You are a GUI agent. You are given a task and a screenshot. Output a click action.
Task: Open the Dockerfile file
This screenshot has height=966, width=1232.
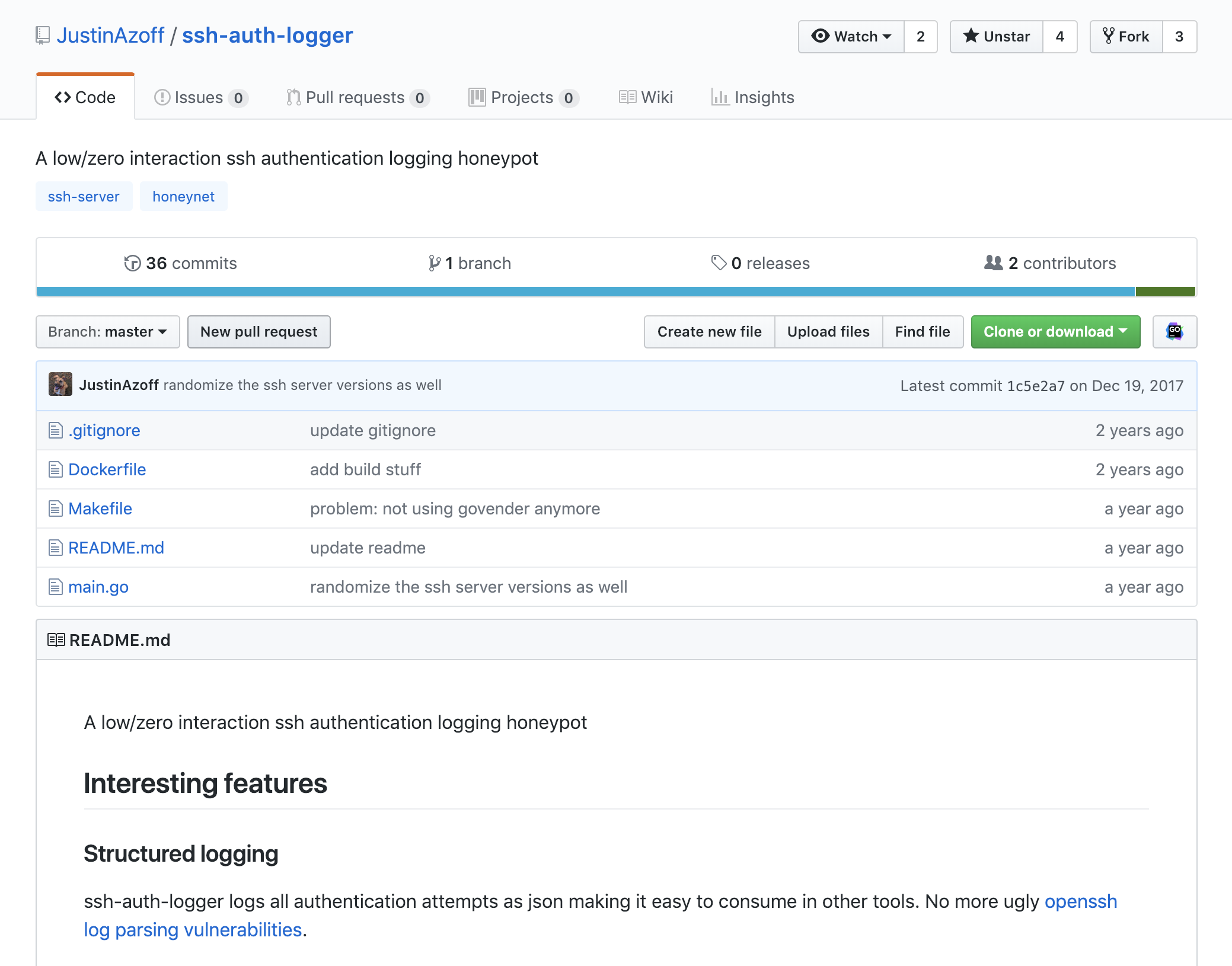pos(107,469)
